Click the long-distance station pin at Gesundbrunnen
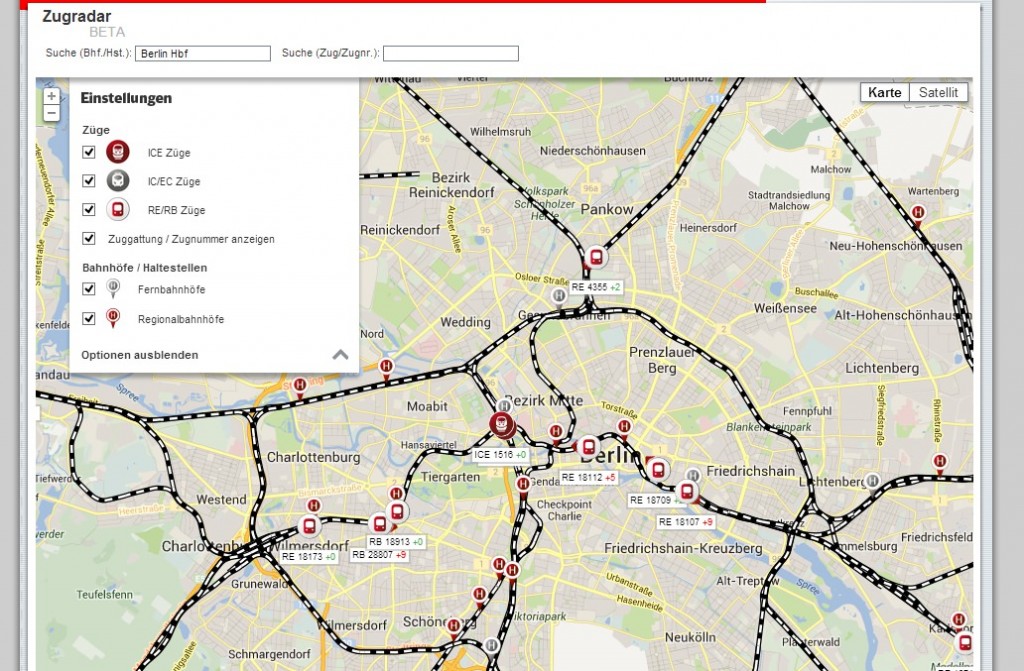The width and height of the screenshot is (1024, 671). (558, 297)
